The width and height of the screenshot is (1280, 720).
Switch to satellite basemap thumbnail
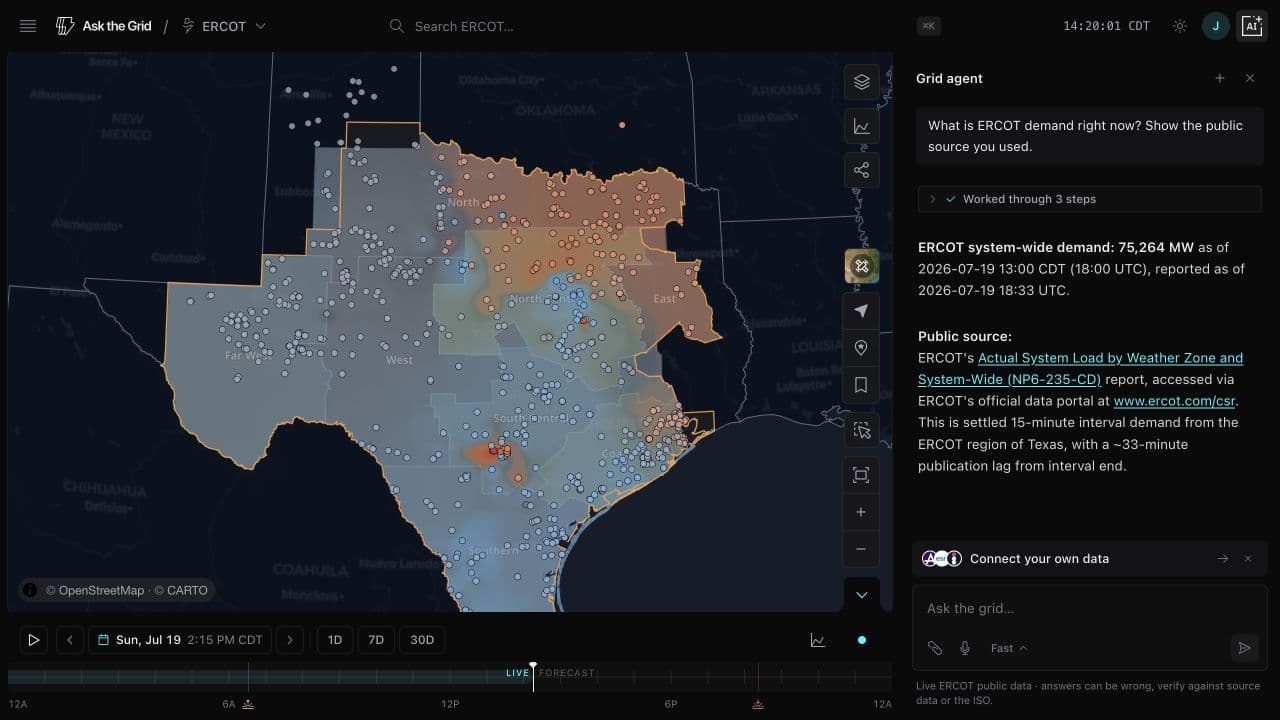861,266
